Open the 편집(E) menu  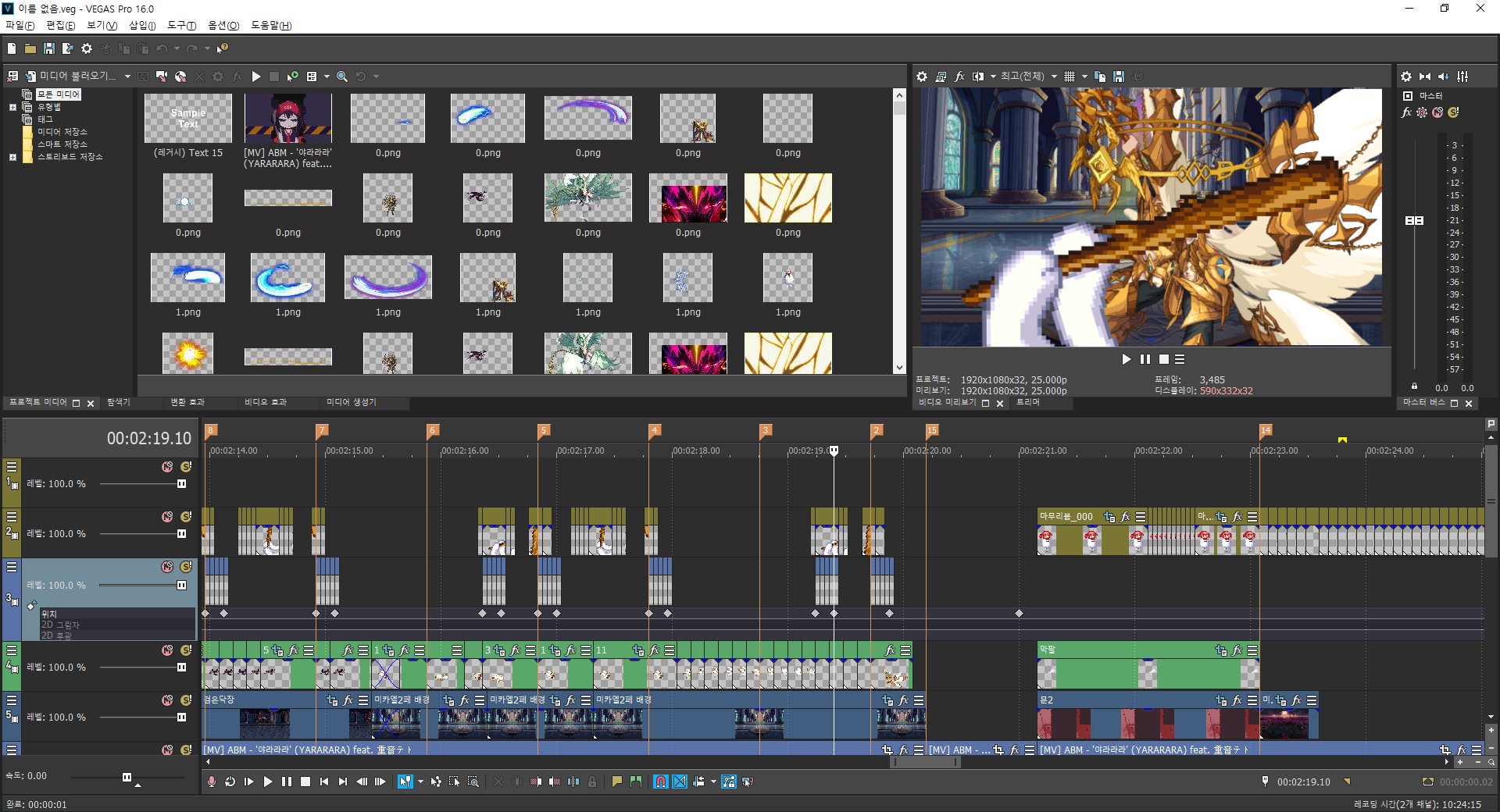pos(61,26)
